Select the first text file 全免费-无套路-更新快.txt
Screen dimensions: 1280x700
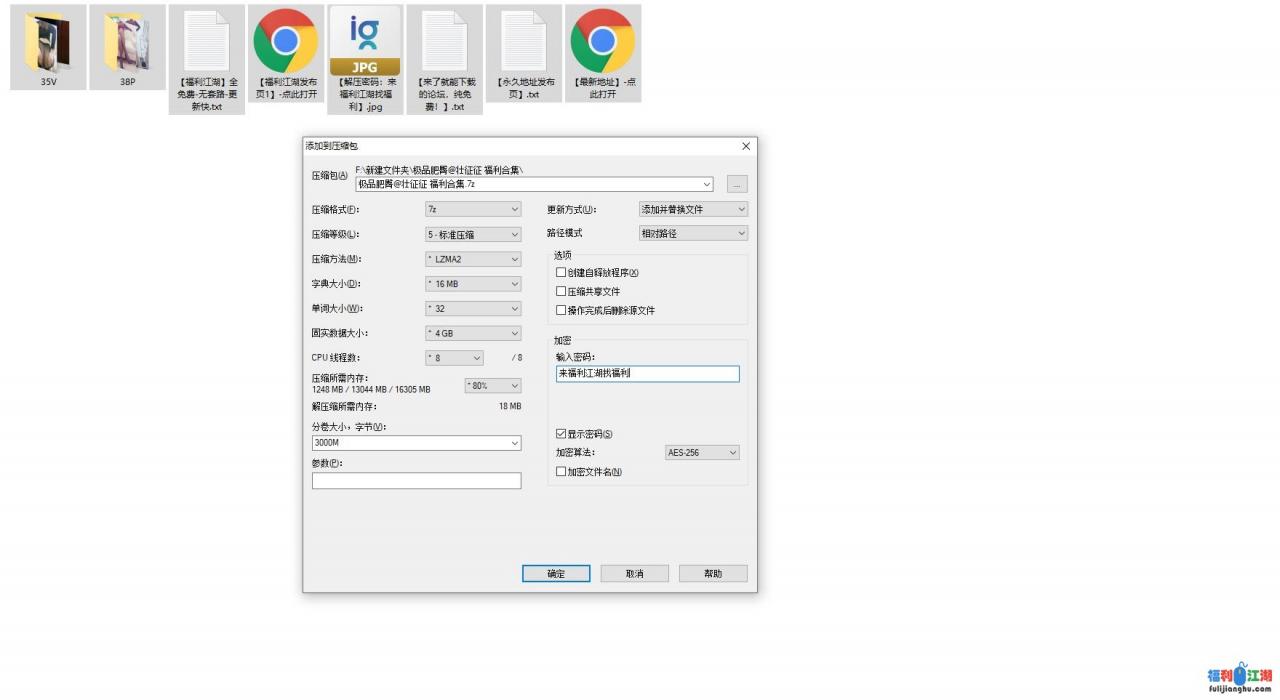point(206,44)
